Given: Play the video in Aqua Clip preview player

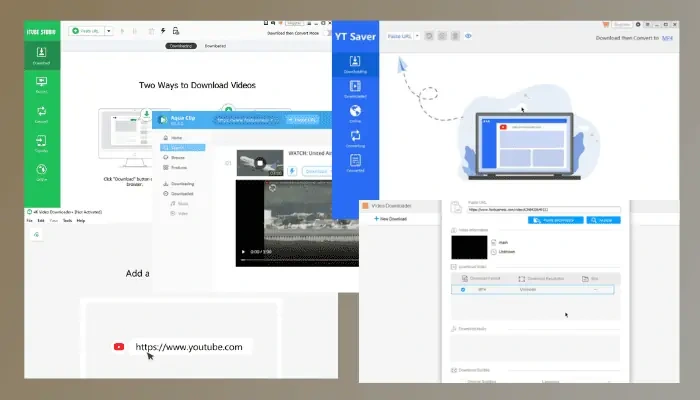Looking at the screenshot, I should pyautogui.click(x=243, y=252).
